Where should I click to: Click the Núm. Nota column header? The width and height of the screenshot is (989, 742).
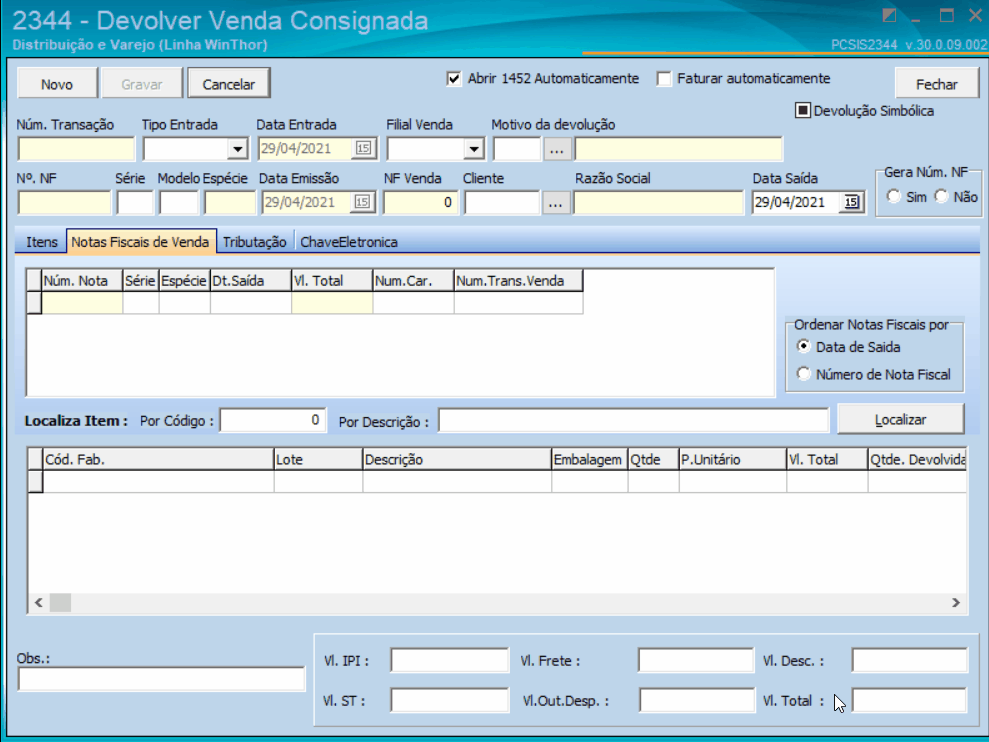[82, 281]
